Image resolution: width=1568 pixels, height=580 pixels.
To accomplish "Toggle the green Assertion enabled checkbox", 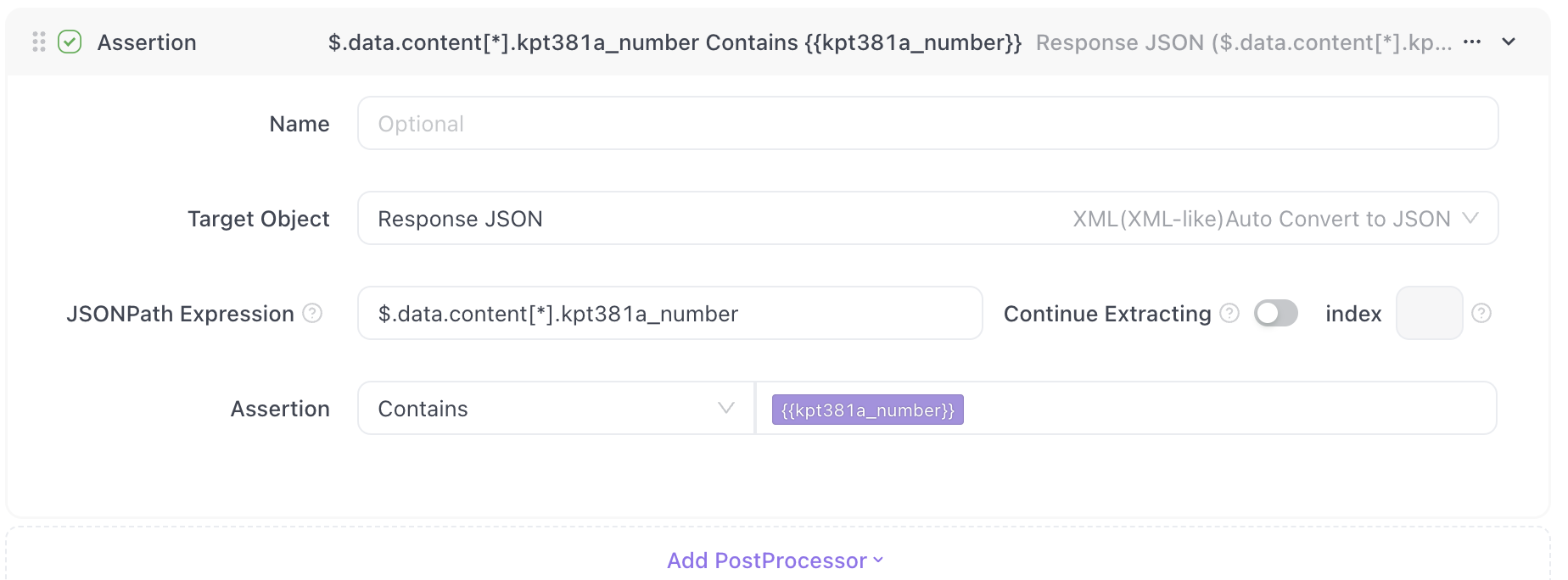I will point(70,42).
